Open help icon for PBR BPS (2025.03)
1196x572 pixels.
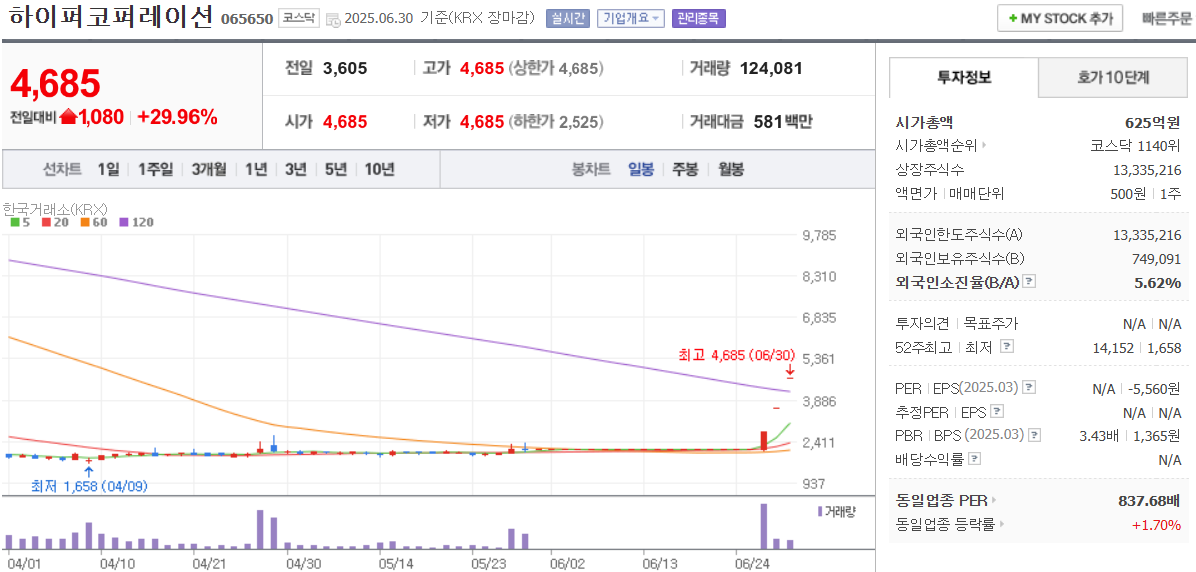click(x=1034, y=435)
